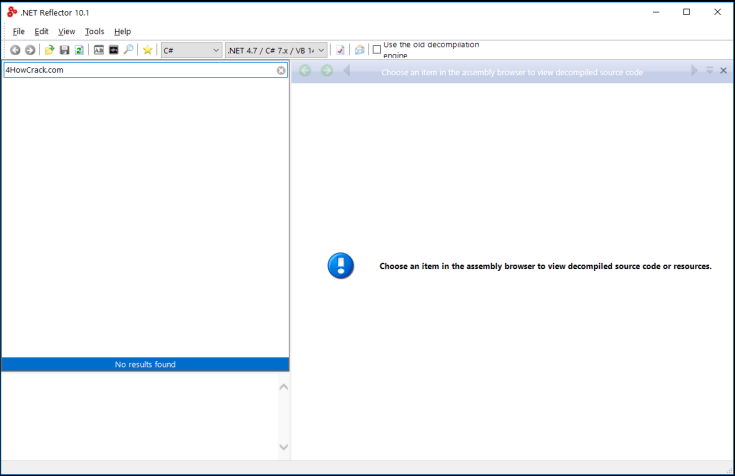Open the View menu
The height and width of the screenshot is (476, 735).
67,31
